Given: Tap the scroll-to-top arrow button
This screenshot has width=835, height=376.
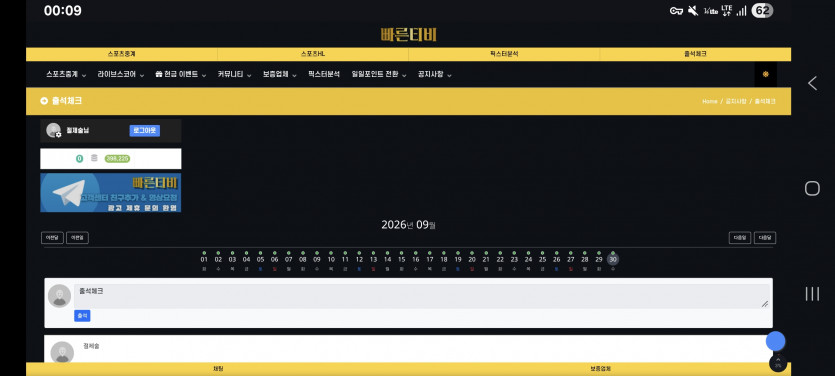Looking at the screenshot, I should [778, 363].
